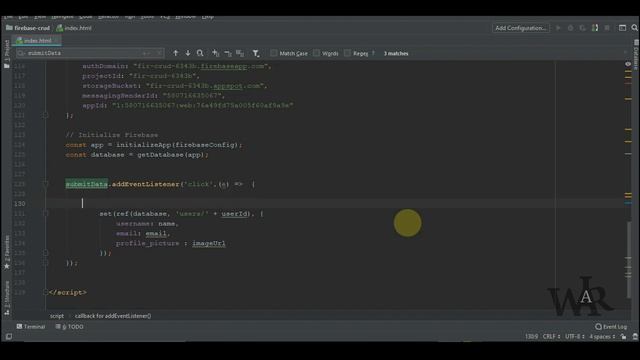Toggle read-only lock icon in status bar
The width and height of the screenshot is (640, 360).
coord(623,337)
